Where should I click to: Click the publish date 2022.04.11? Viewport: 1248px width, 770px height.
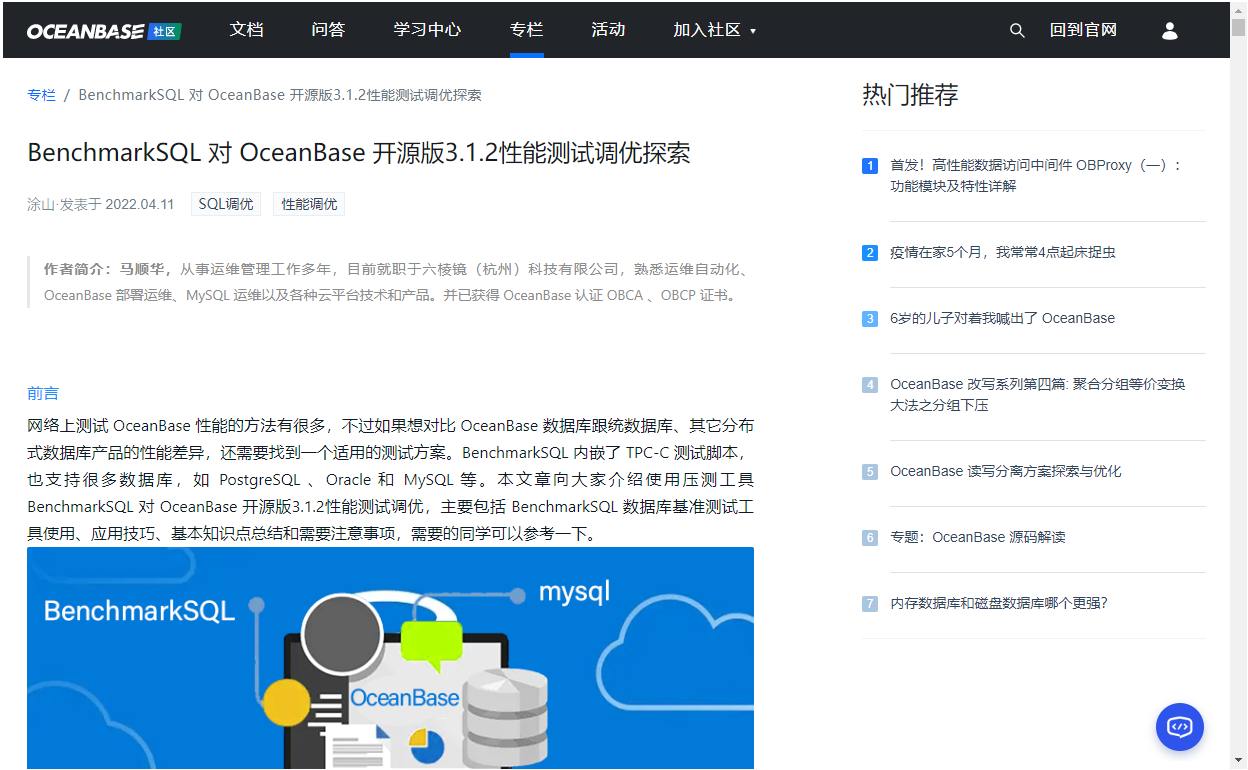(140, 205)
